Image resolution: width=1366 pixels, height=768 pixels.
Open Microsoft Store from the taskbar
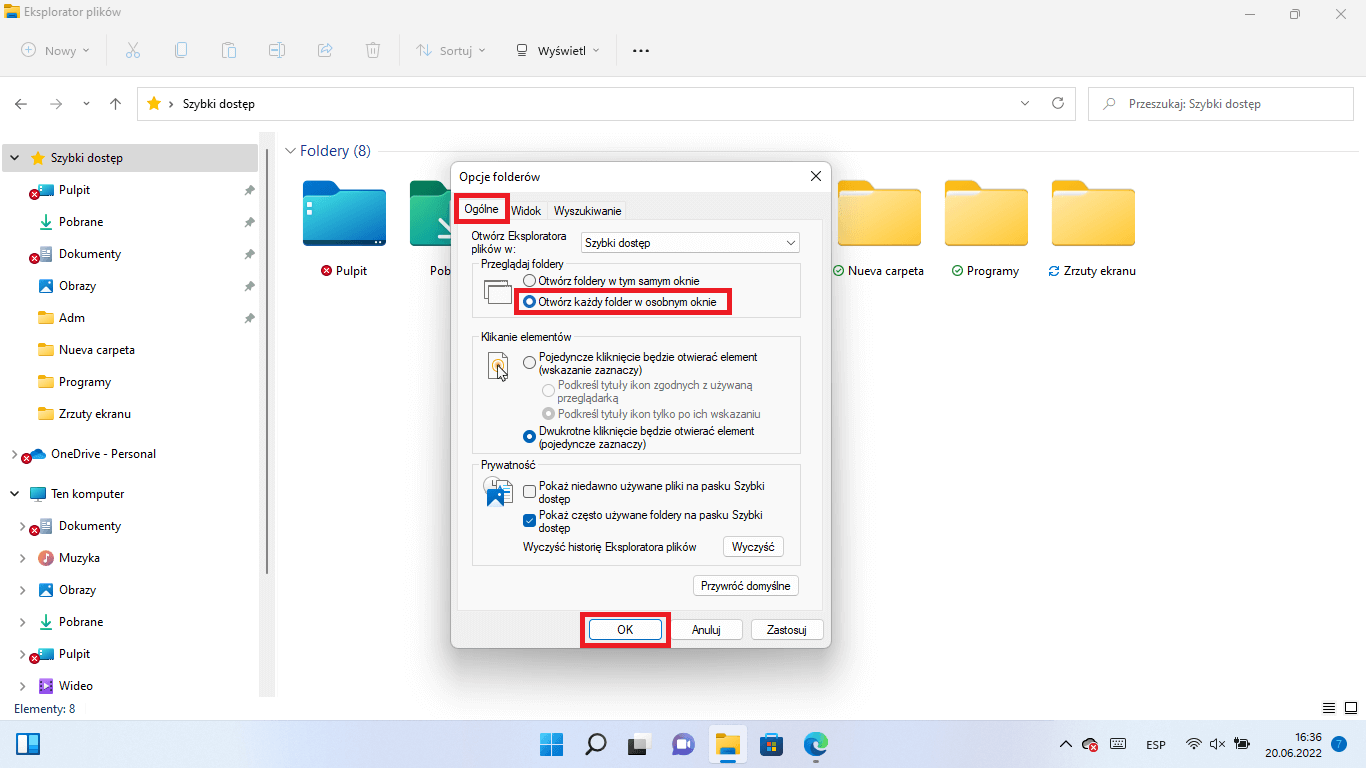771,744
